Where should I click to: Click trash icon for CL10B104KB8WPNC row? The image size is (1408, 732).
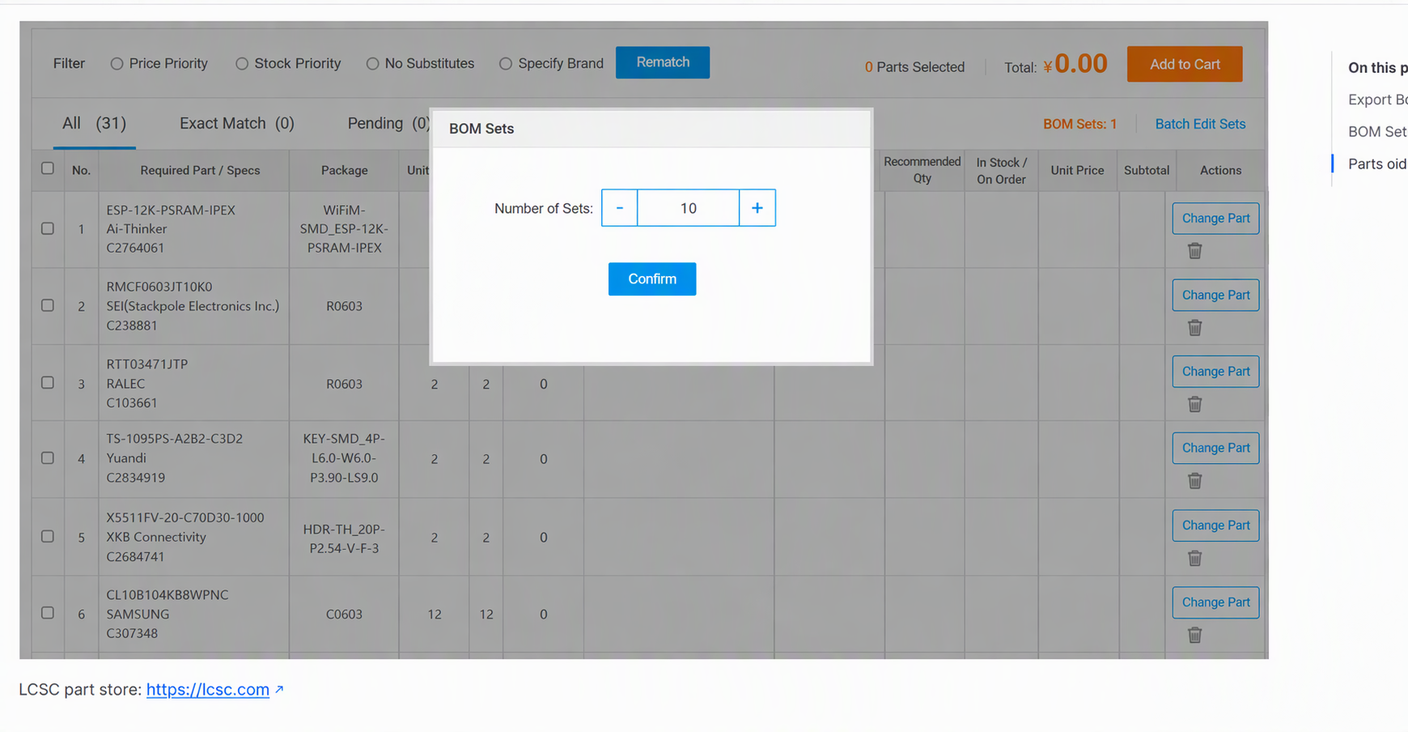pos(1194,635)
